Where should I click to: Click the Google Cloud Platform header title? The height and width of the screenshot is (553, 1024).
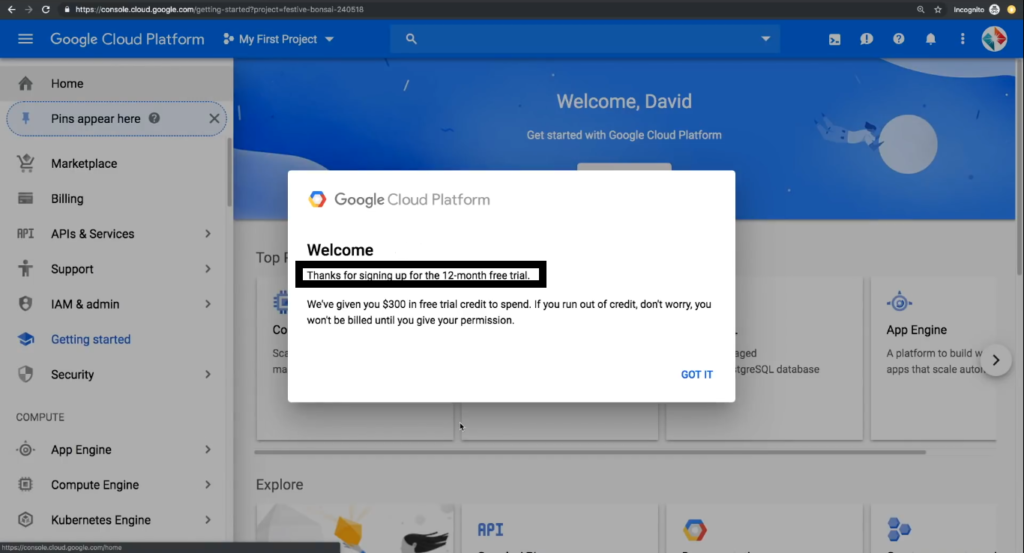pos(127,39)
